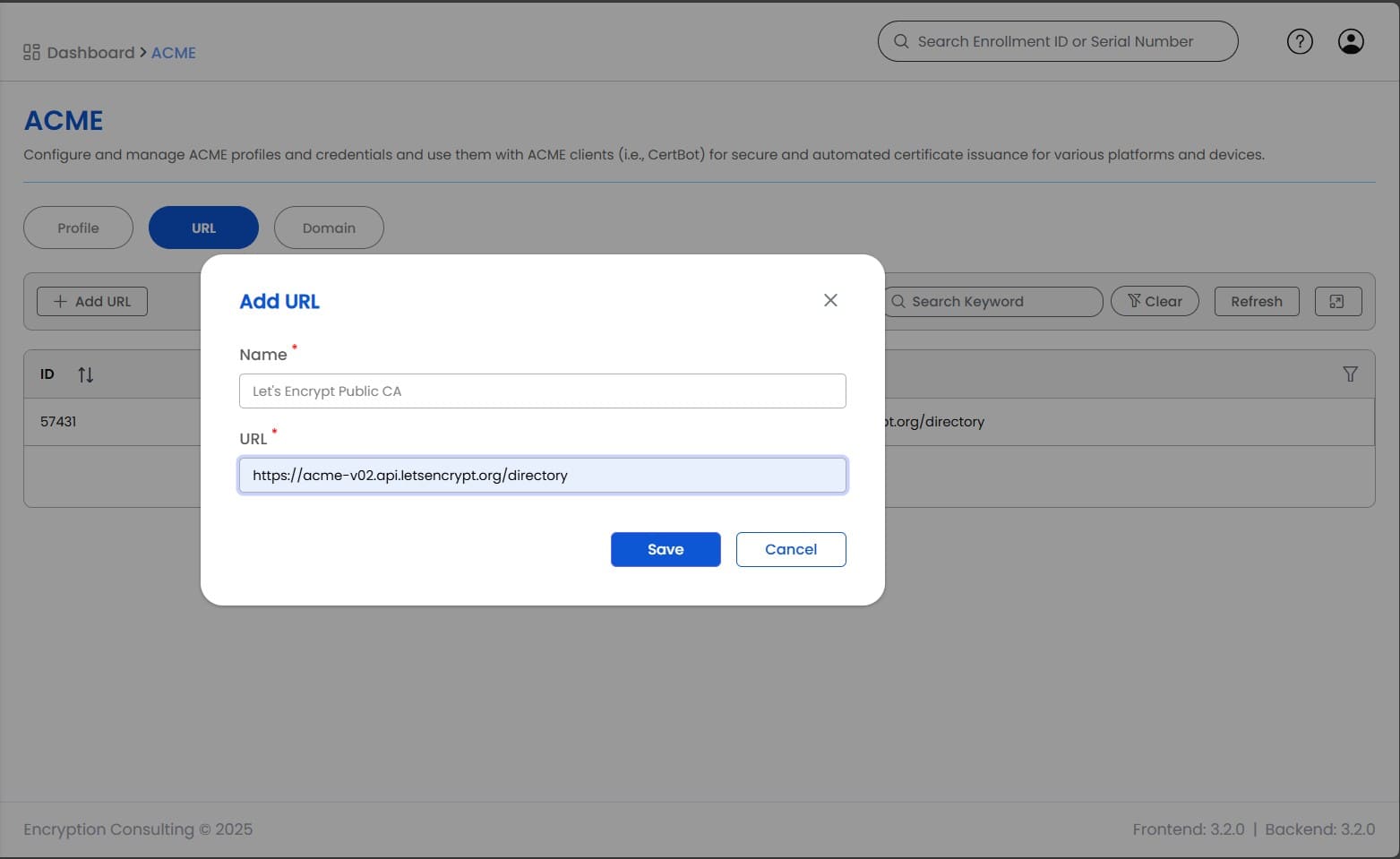The image size is (1400, 859).
Task: Hit the Refresh button
Action: [x=1256, y=302]
